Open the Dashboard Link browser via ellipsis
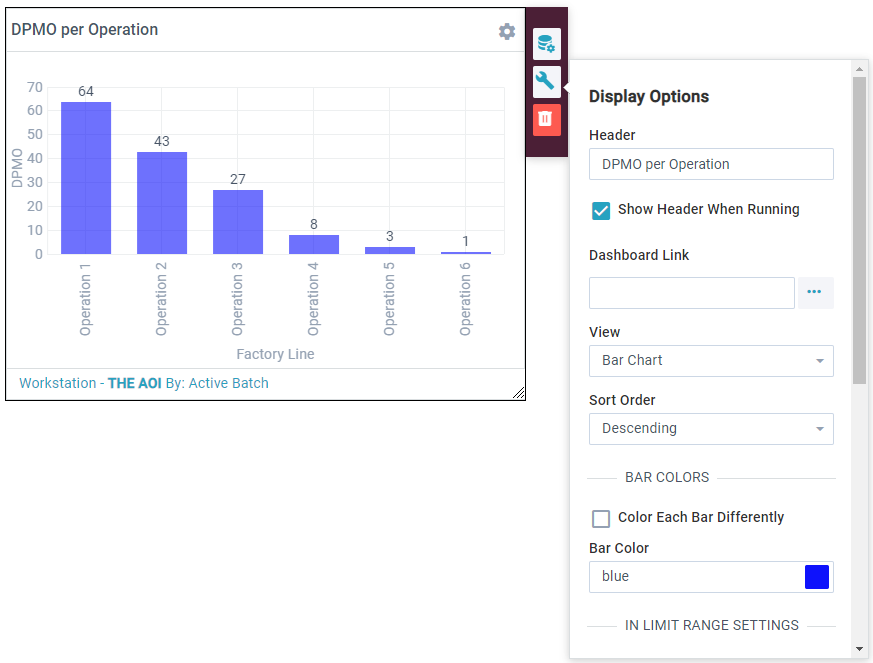The image size is (873, 663). [815, 292]
